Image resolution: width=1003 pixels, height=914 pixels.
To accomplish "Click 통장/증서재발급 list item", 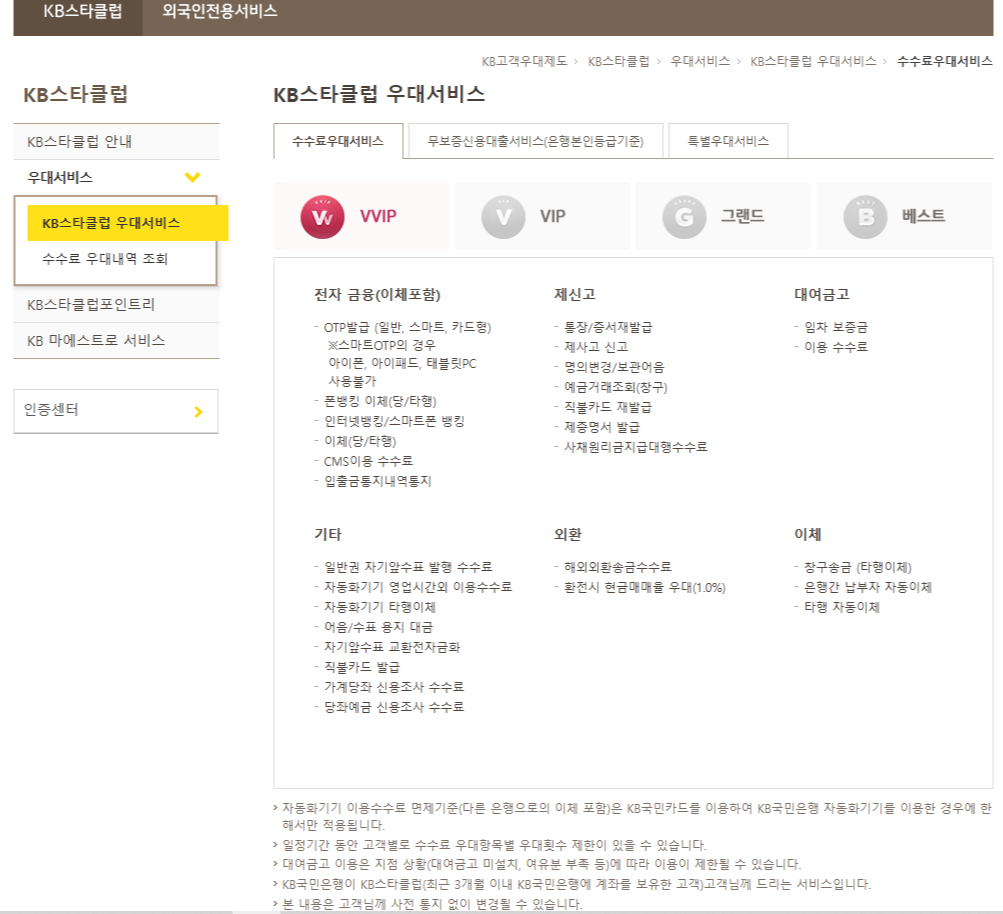I will coord(608,327).
